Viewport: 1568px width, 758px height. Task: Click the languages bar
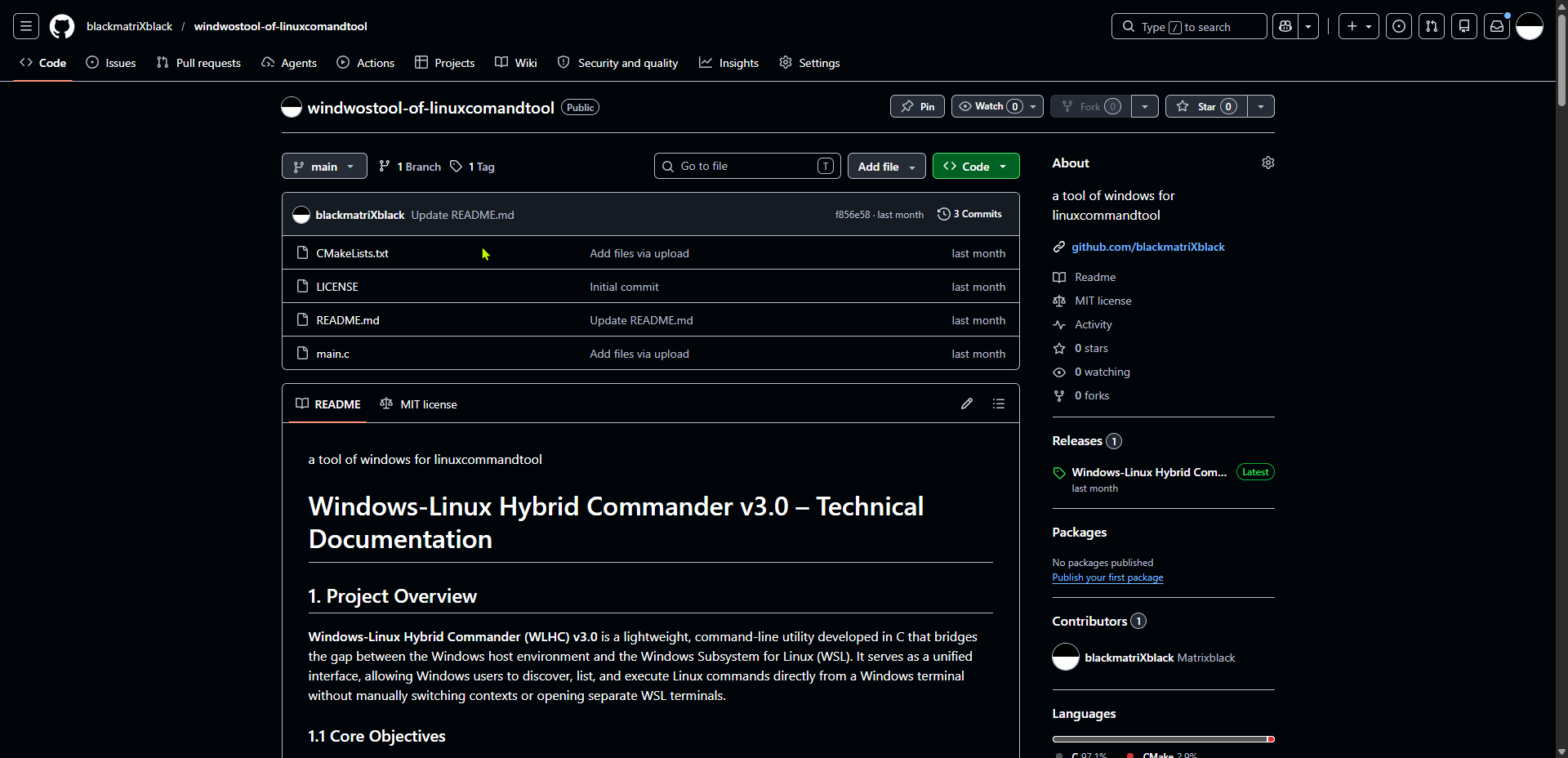point(1163,739)
